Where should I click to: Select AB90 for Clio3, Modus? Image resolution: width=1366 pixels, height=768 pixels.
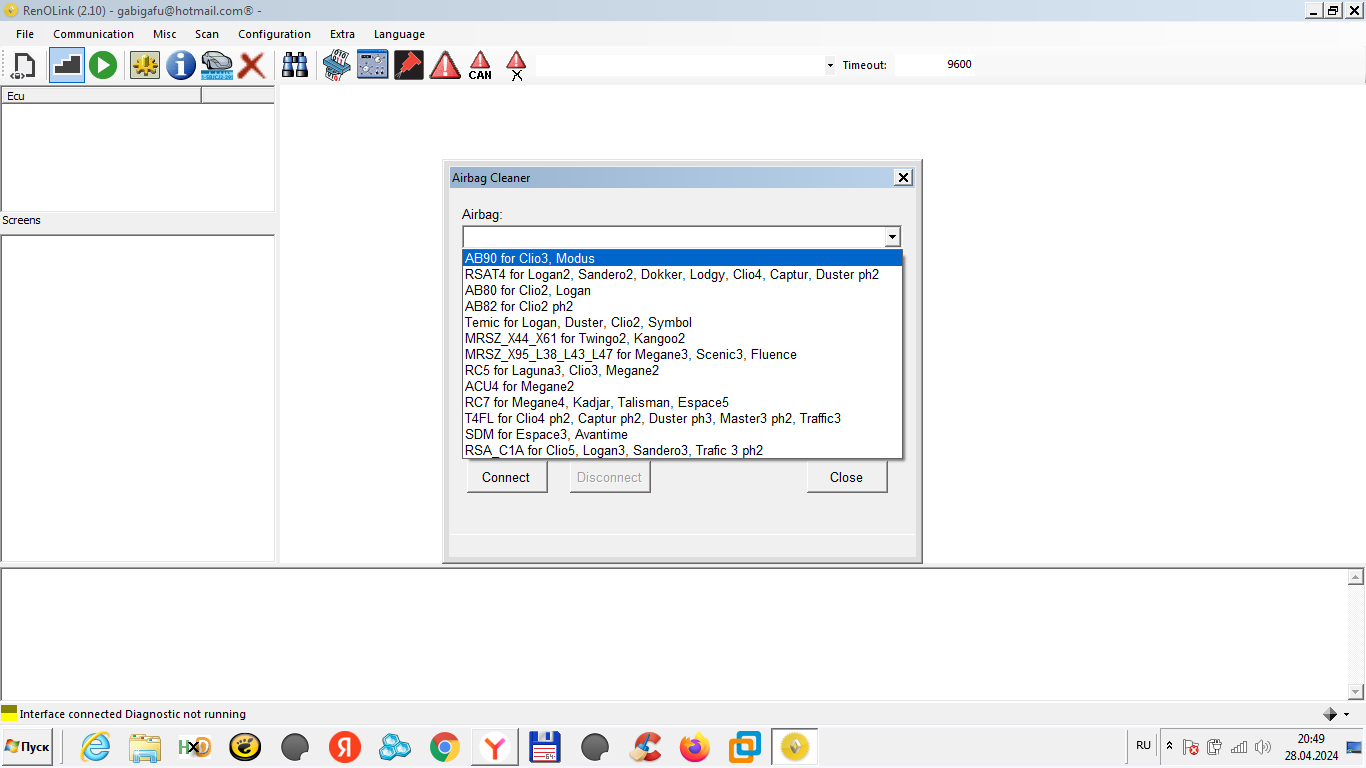point(683,258)
